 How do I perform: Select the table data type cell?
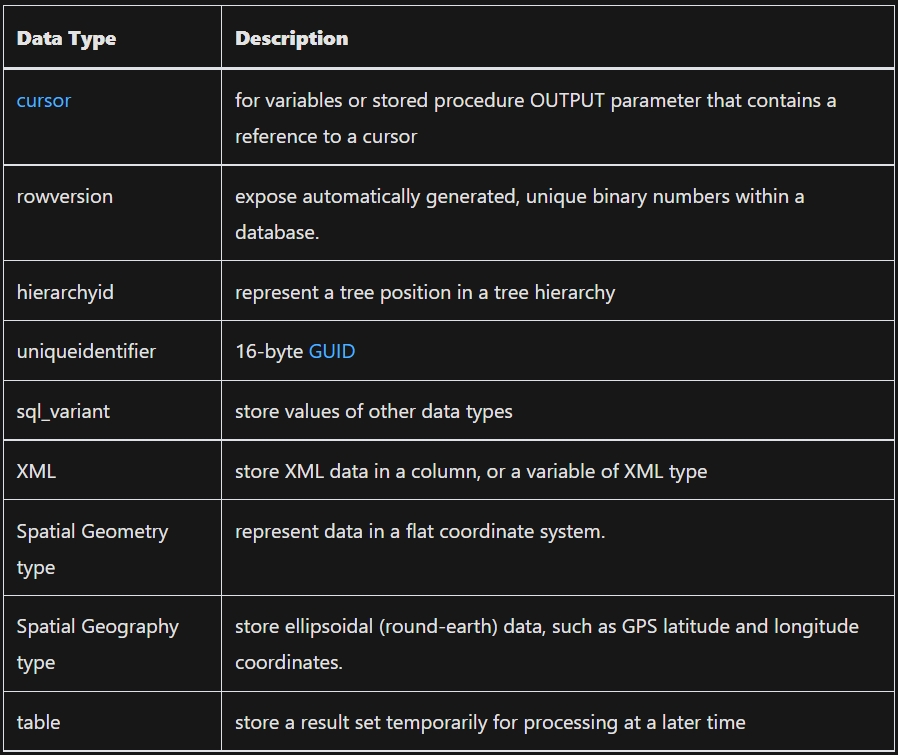coord(38,721)
